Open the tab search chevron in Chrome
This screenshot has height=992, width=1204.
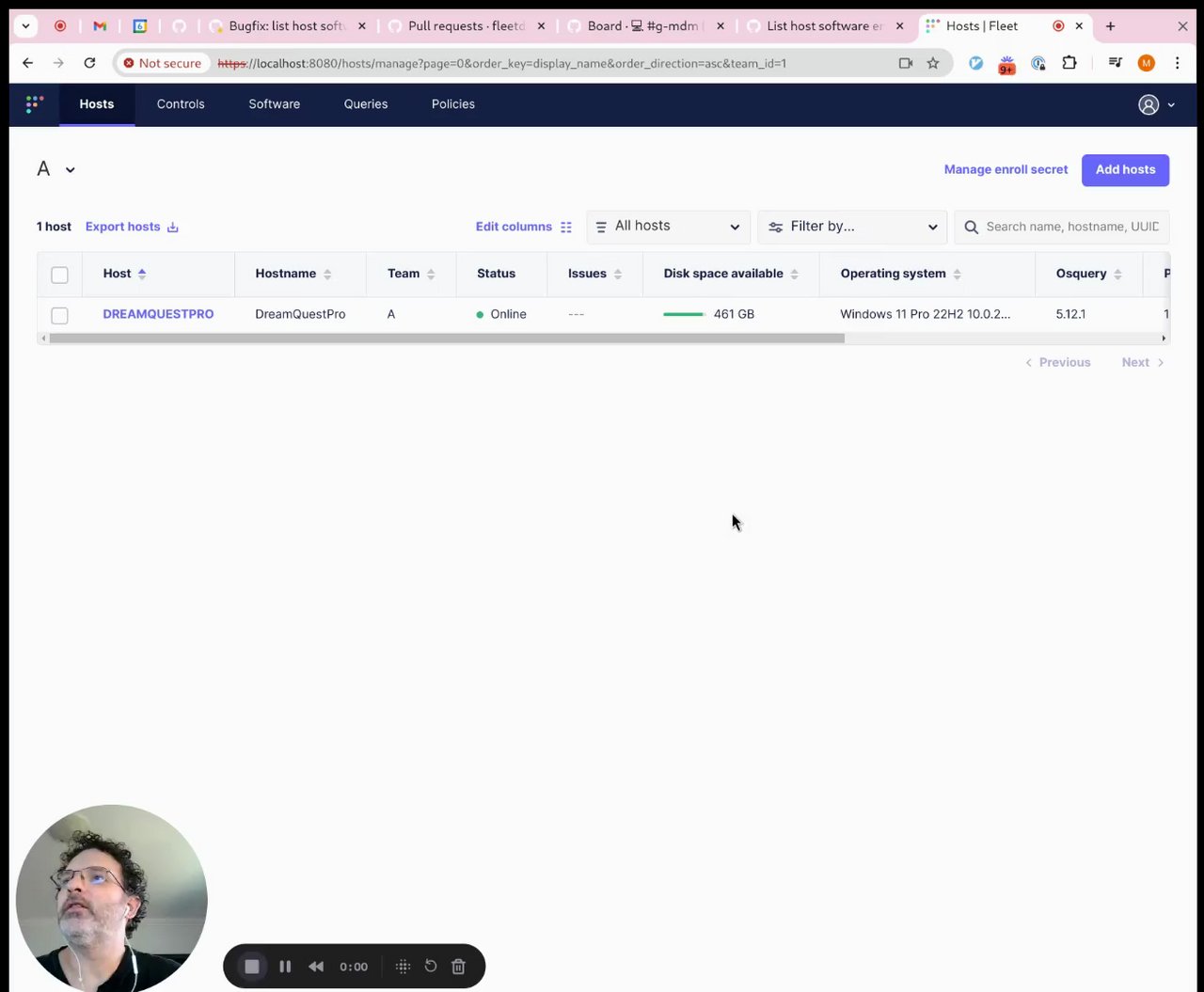pyautogui.click(x=25, y=26)
